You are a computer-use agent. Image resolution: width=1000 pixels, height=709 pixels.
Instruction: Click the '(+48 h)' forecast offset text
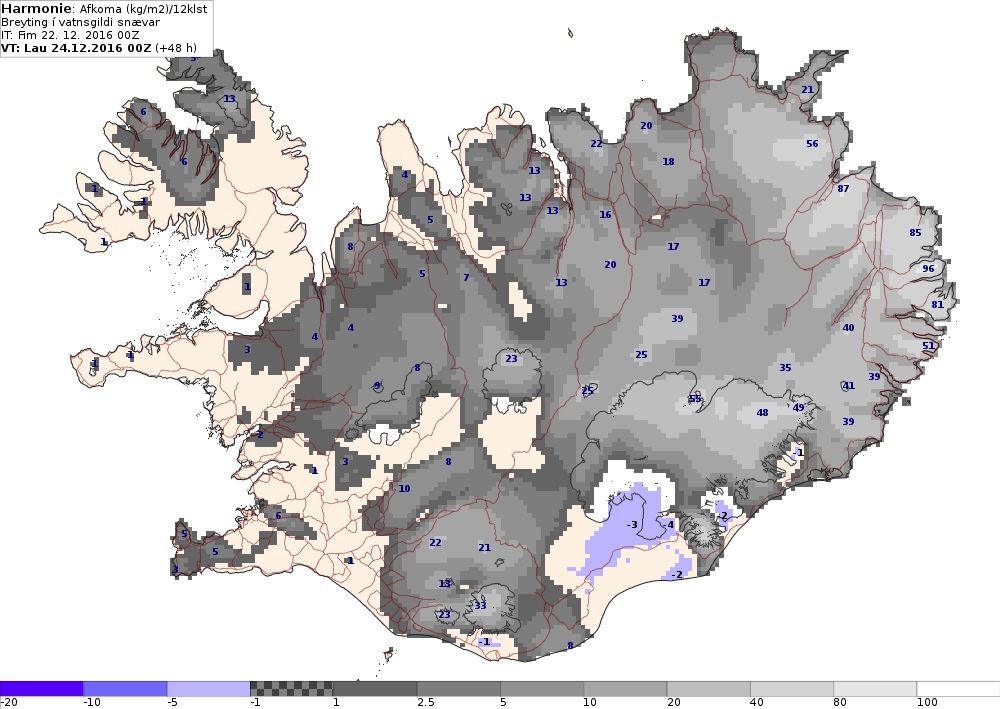pyautogui.click(x=175, y=48)
